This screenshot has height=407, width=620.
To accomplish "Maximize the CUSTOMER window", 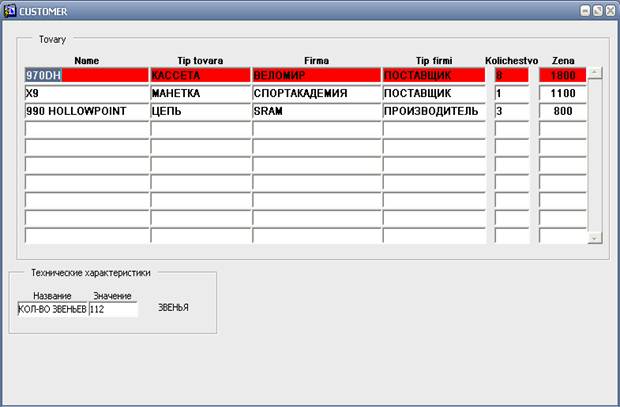I will (597, 11).
